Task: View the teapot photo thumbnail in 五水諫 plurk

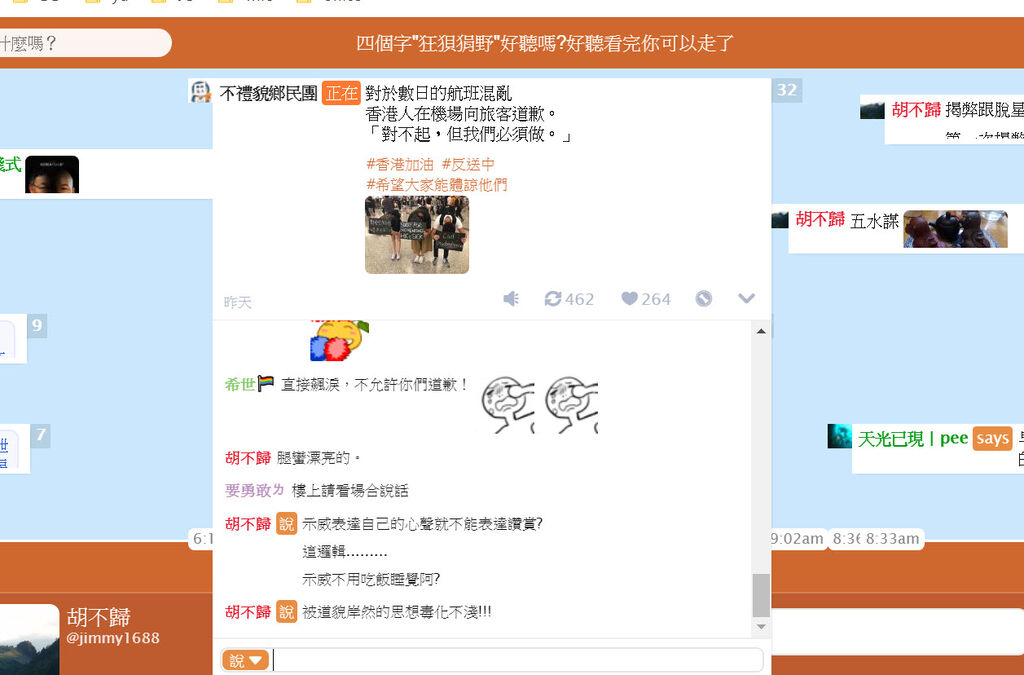Action: tap(955, 228)
